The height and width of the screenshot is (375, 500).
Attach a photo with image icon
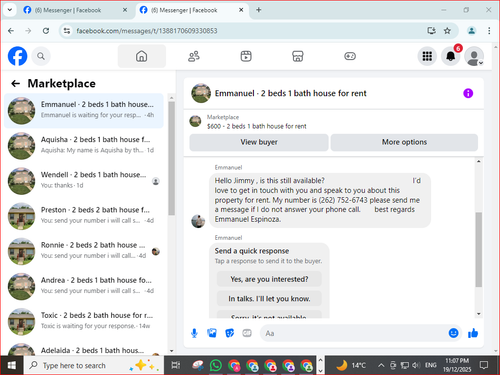[x=212, y=333]
